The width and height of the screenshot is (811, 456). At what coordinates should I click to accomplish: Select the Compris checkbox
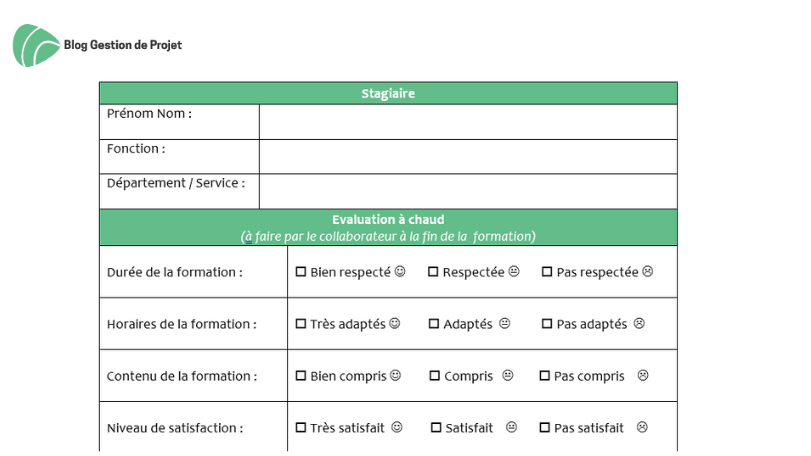pos(434,375)
